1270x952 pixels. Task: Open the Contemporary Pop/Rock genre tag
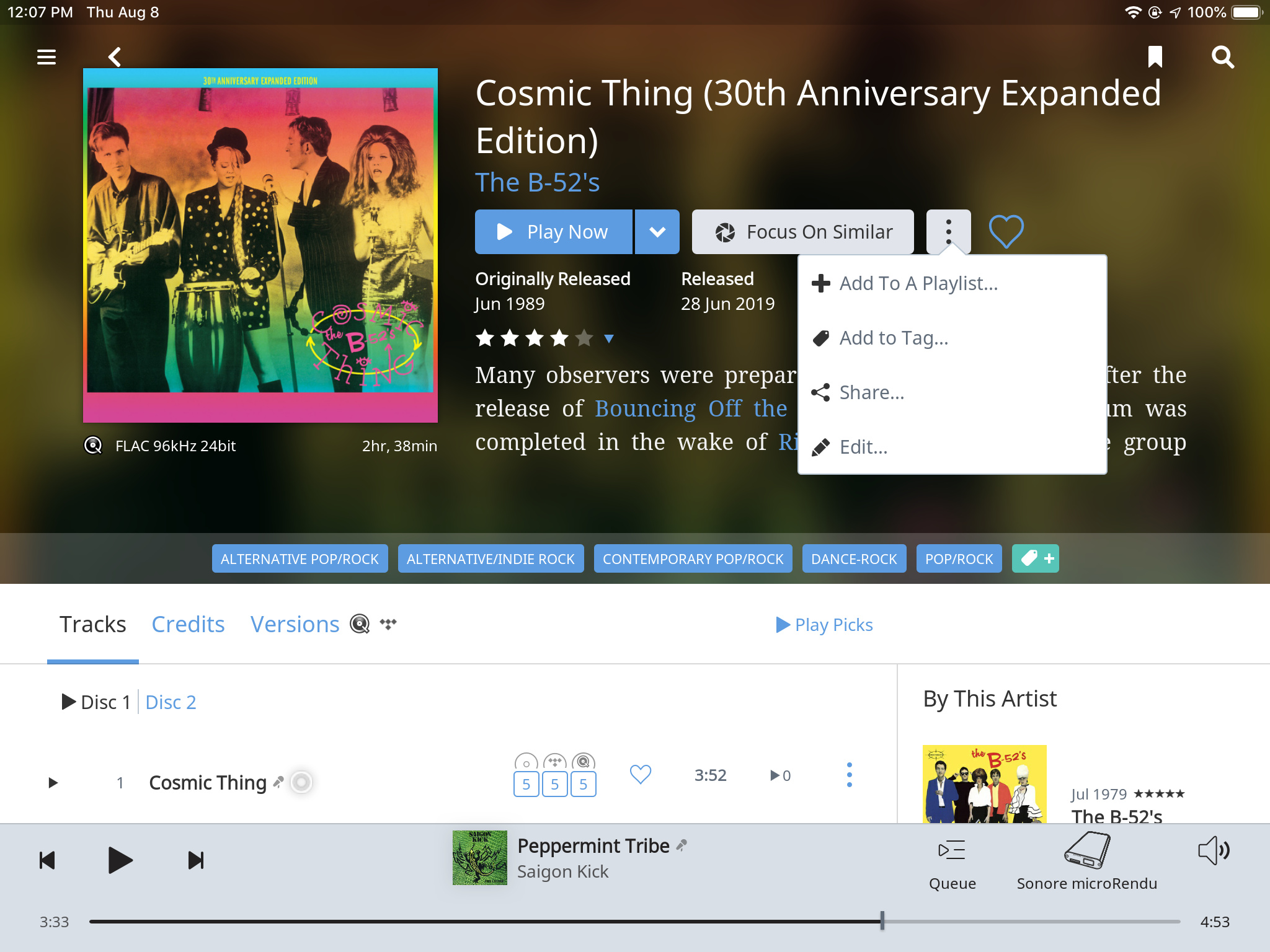point(693,558)
